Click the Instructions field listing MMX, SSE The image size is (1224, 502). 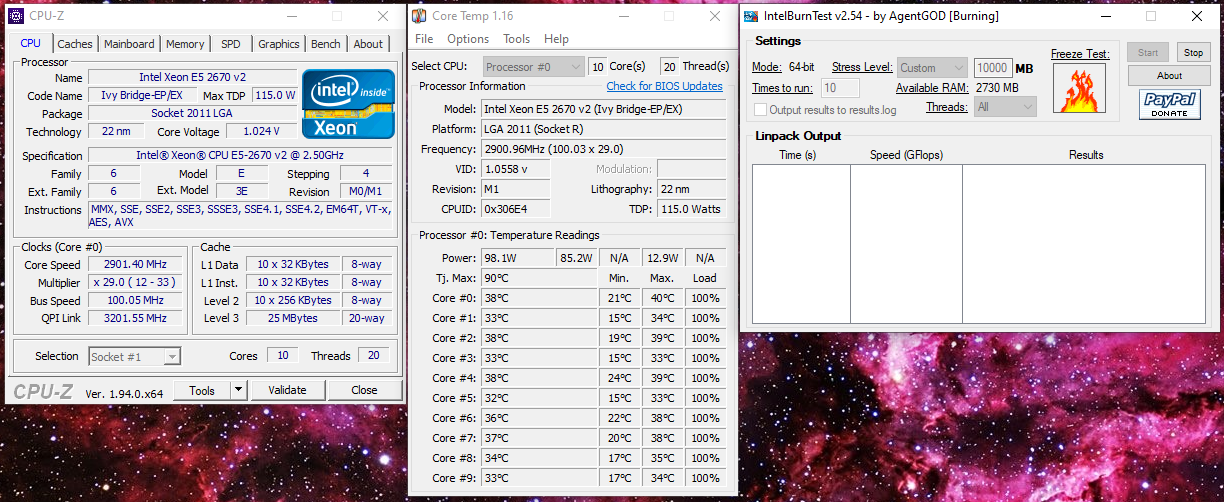[241, 217]
